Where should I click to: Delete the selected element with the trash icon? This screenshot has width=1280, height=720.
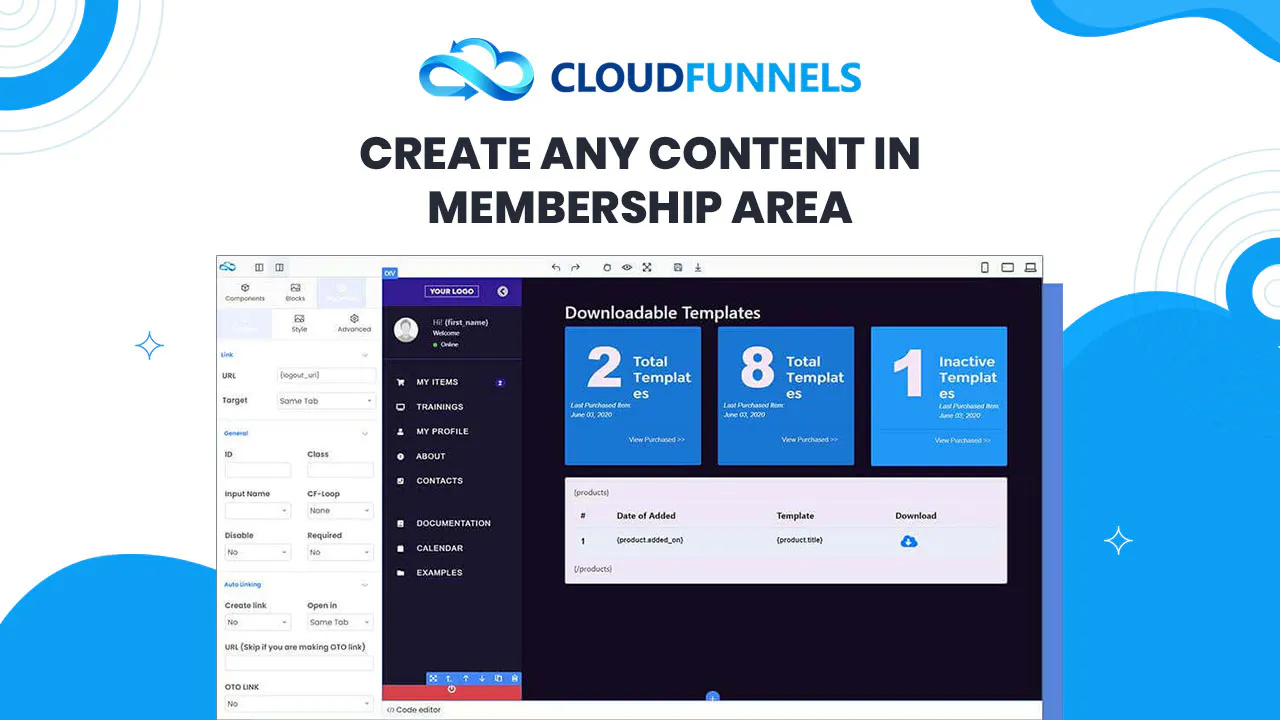pos(514,678)
